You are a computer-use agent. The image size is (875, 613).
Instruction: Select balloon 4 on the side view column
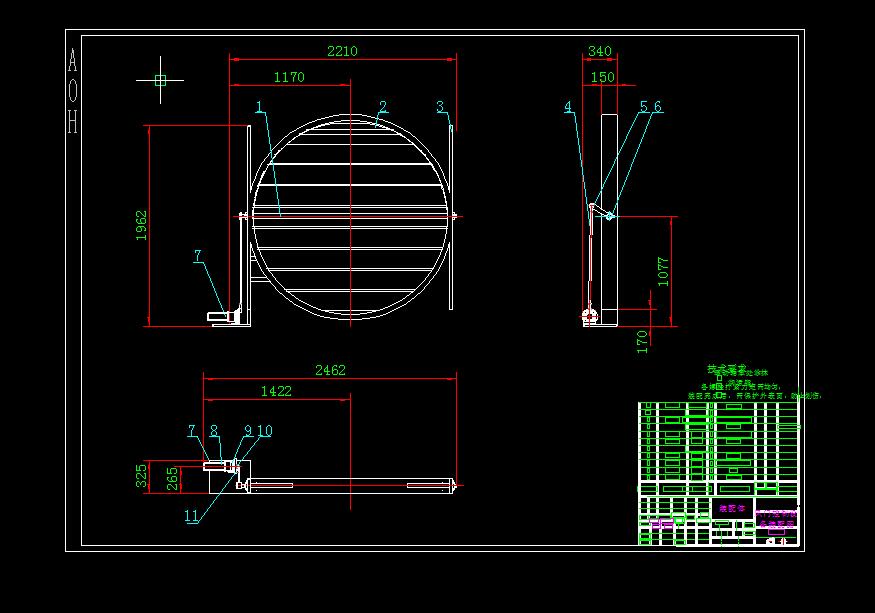(568, 106)
